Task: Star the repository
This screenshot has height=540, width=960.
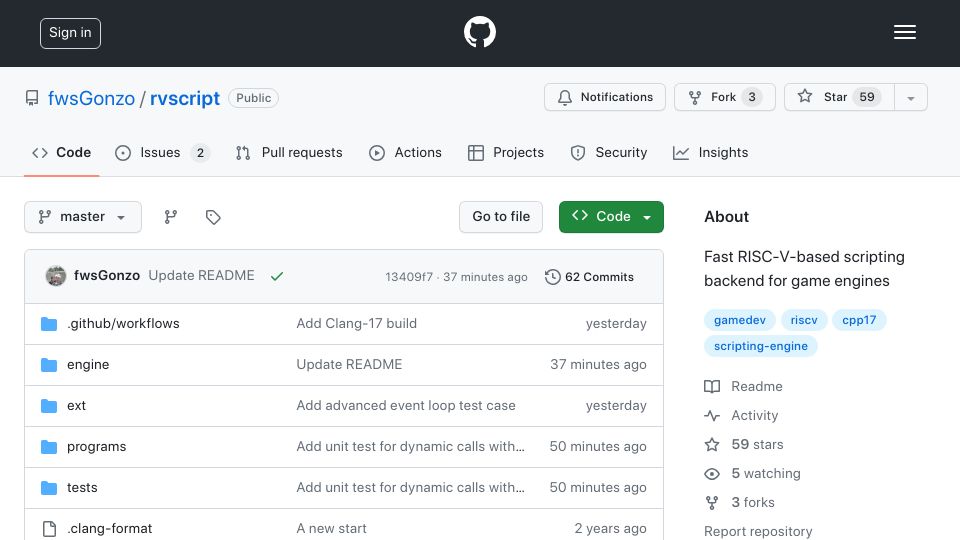Action: click(x=839, y=97)
